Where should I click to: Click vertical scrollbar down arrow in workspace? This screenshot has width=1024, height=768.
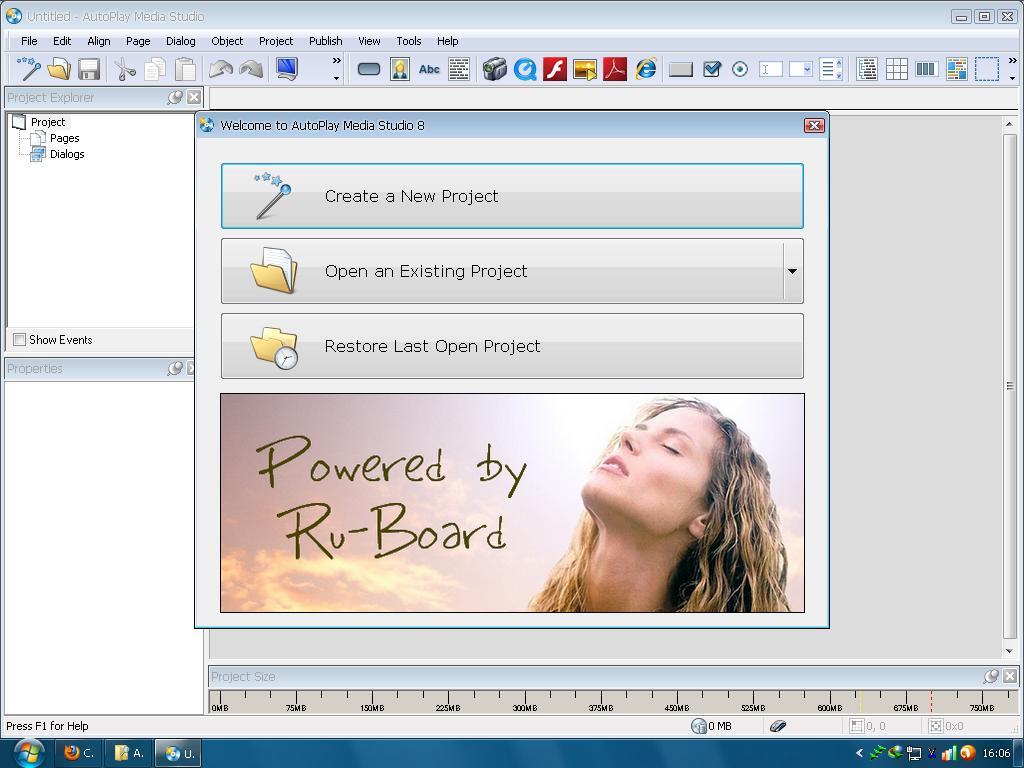pyautogui.click(x=1010, y=651)
